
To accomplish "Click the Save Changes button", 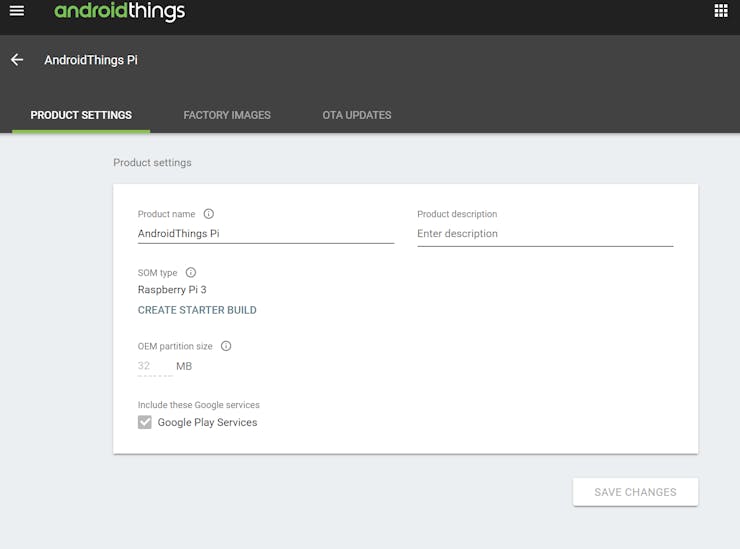I will 635,492.
